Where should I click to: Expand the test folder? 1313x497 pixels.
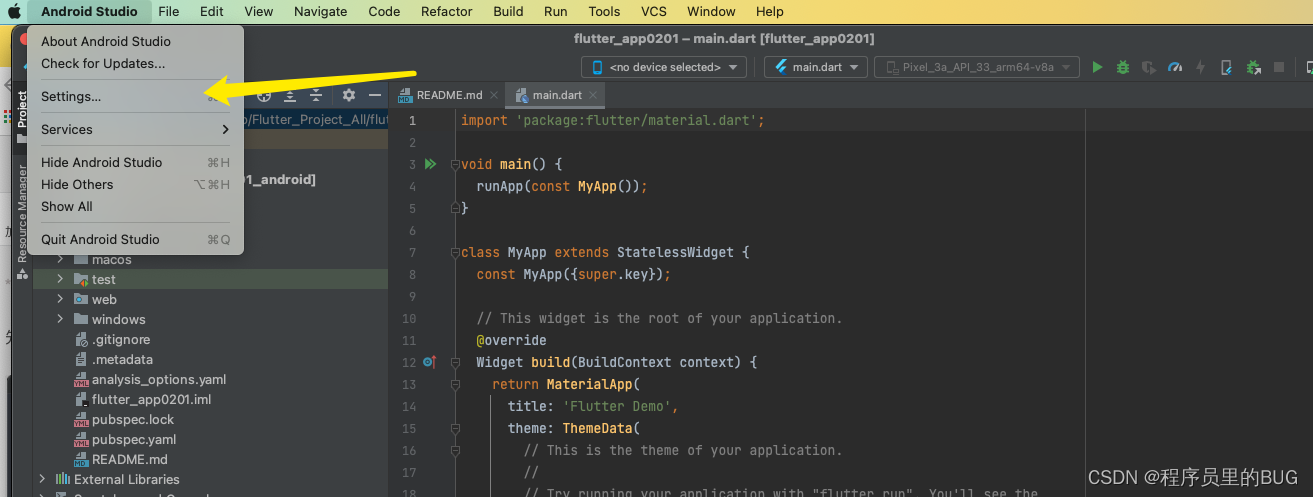[60, 279]
